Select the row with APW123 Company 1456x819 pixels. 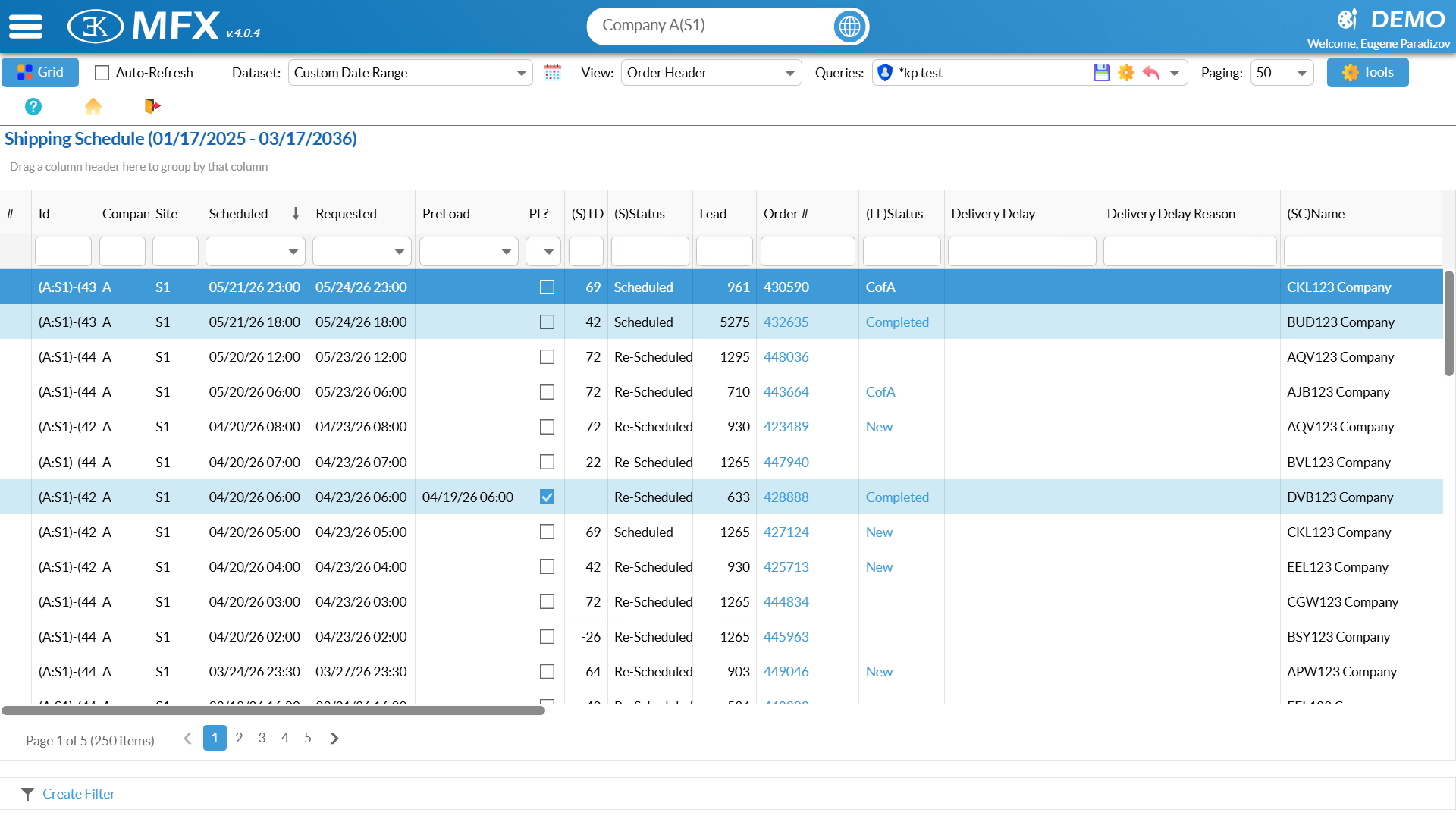(721, 672)
